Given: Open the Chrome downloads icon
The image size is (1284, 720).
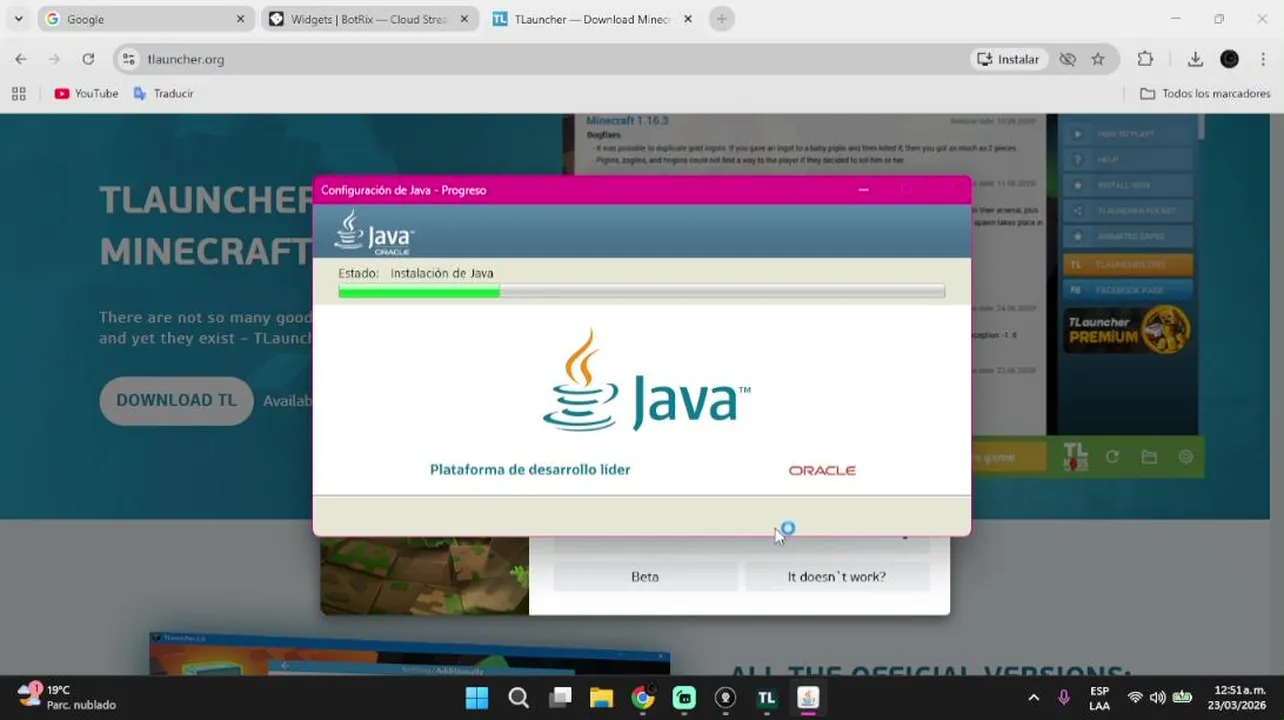Looking at the screenshot, I should tap(1195, 59).
